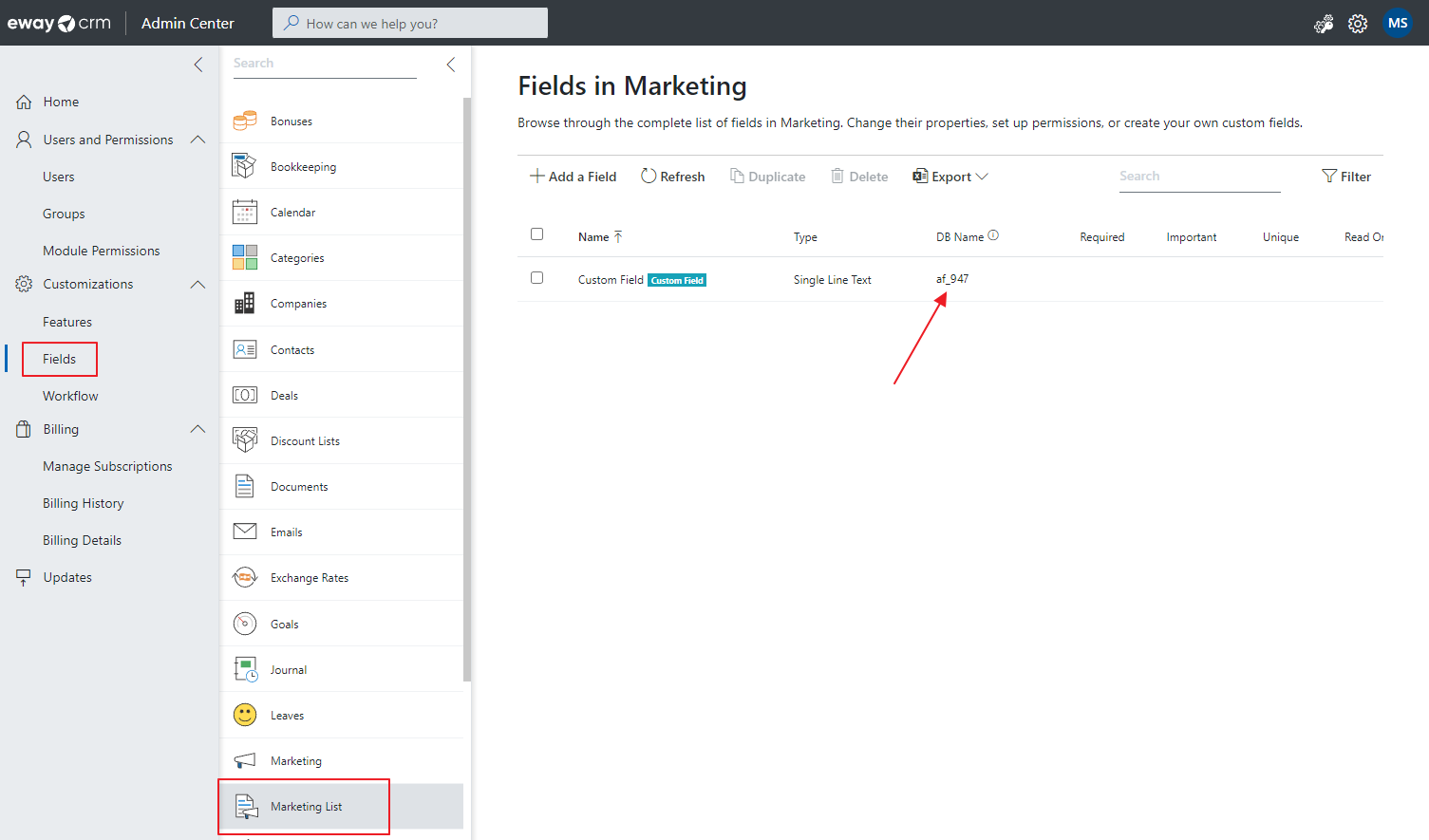Screen dimensions: 1429x840
Task: Open Billing Details
Action: 82,540
